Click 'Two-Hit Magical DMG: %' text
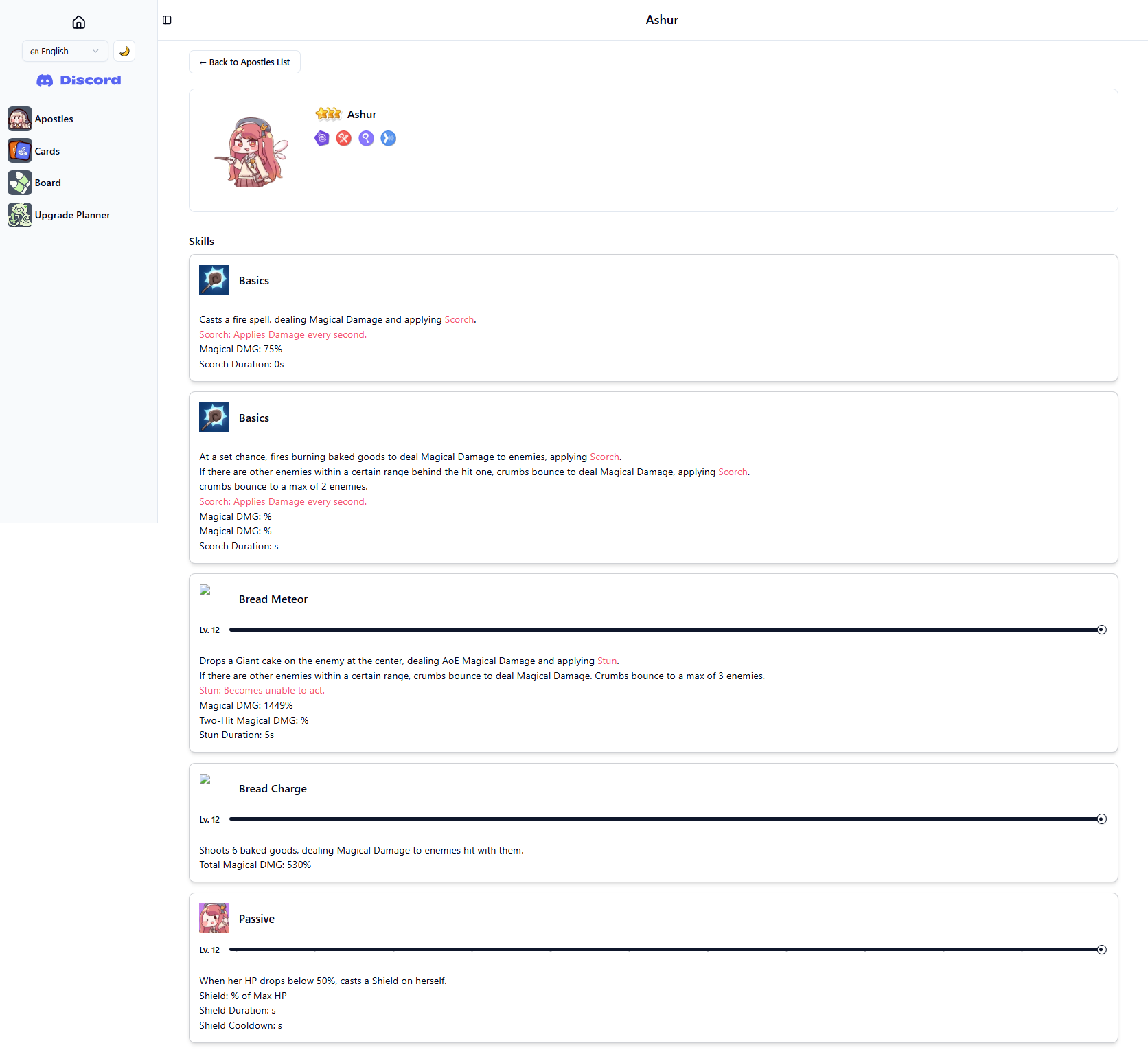 pyautogui.click(x=254, y=721)
